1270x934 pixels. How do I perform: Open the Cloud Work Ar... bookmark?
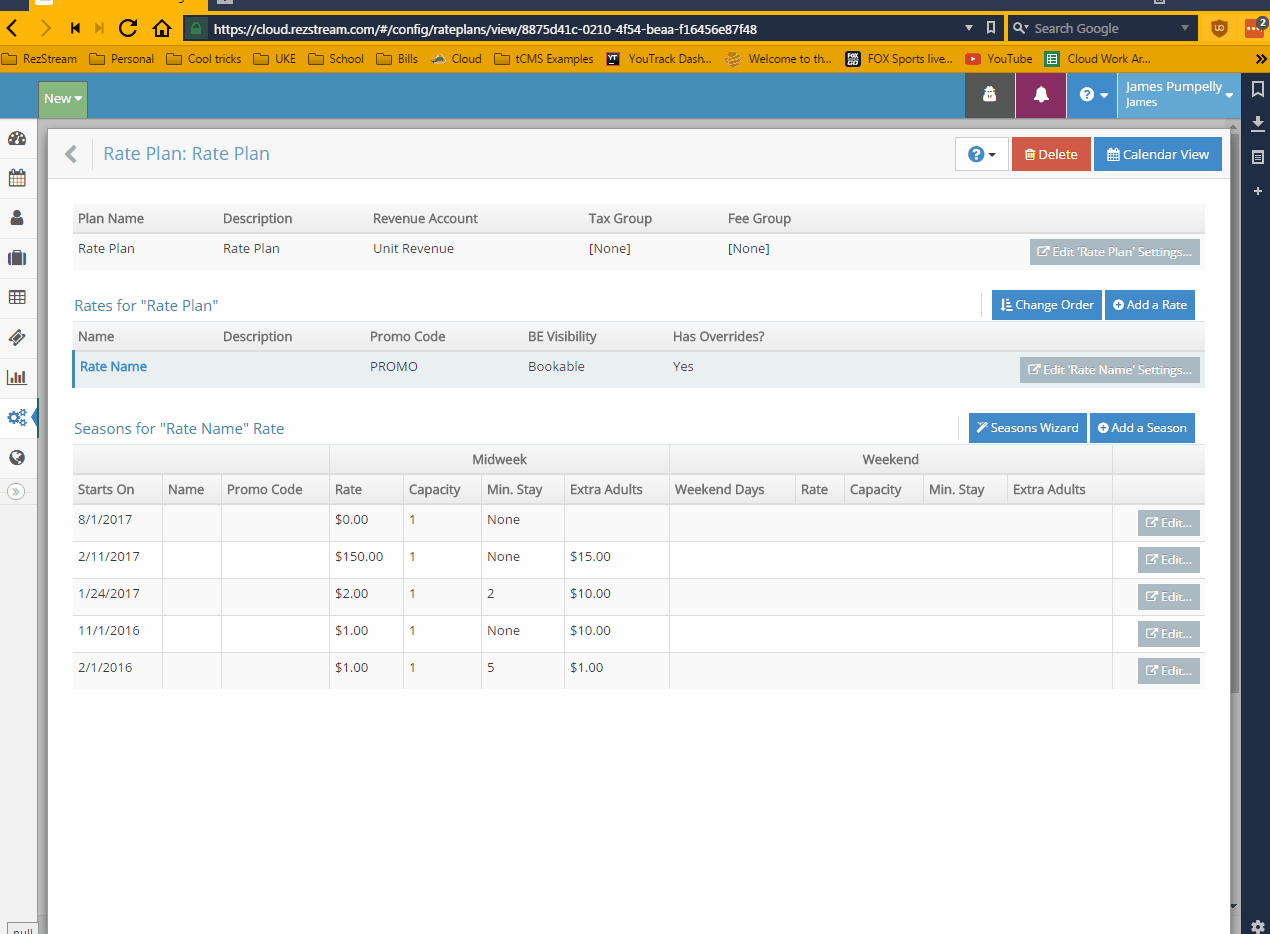pos(1098,59)
